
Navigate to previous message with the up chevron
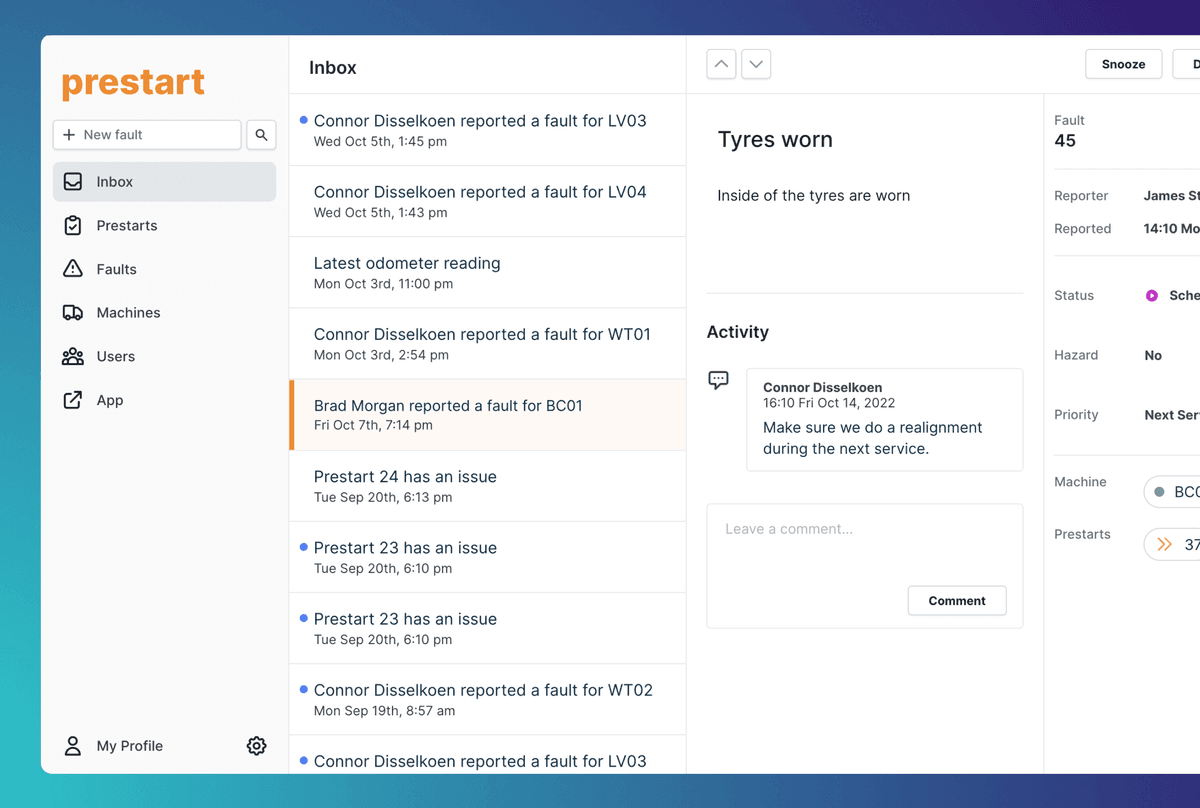[x=721, y=63]
